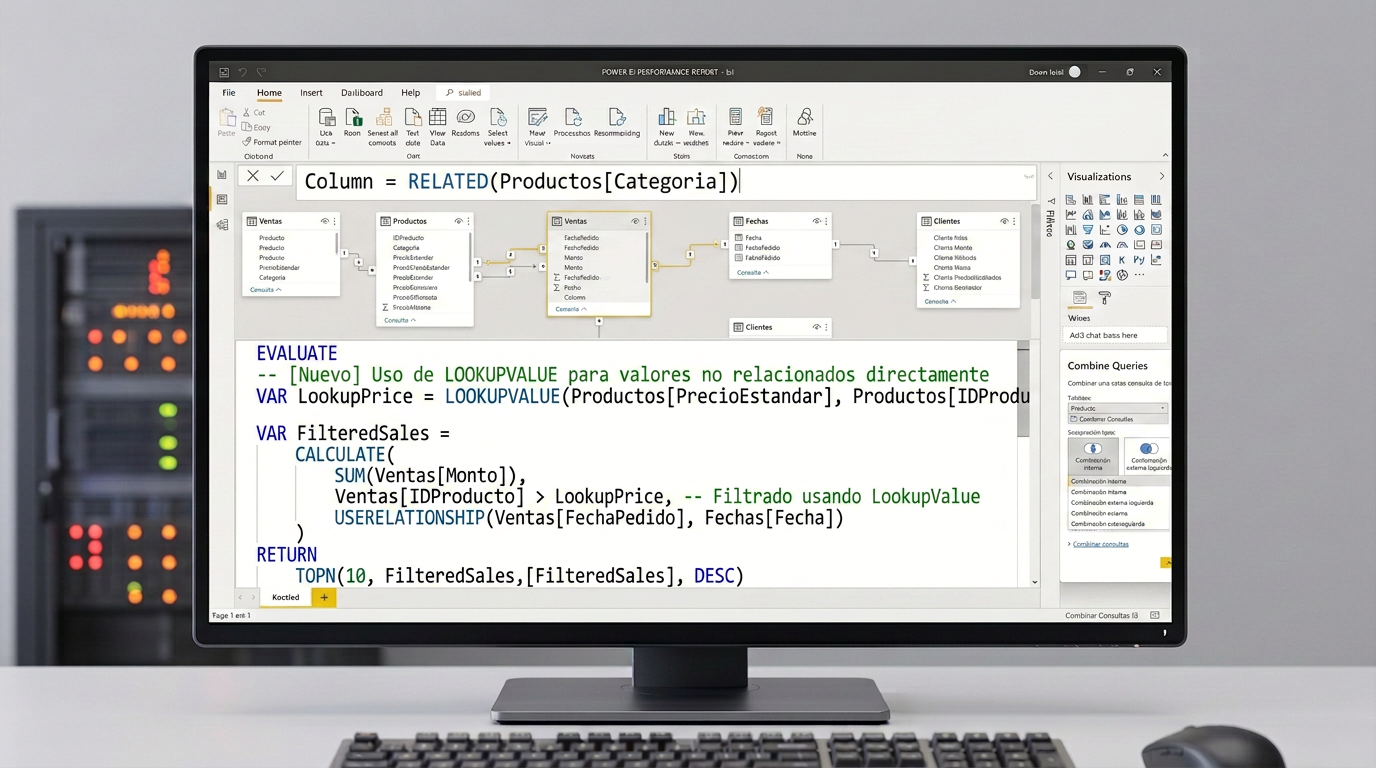Open the View Data table icon
Viewport: 1376px width, 768px height.
tap(438, 118)
